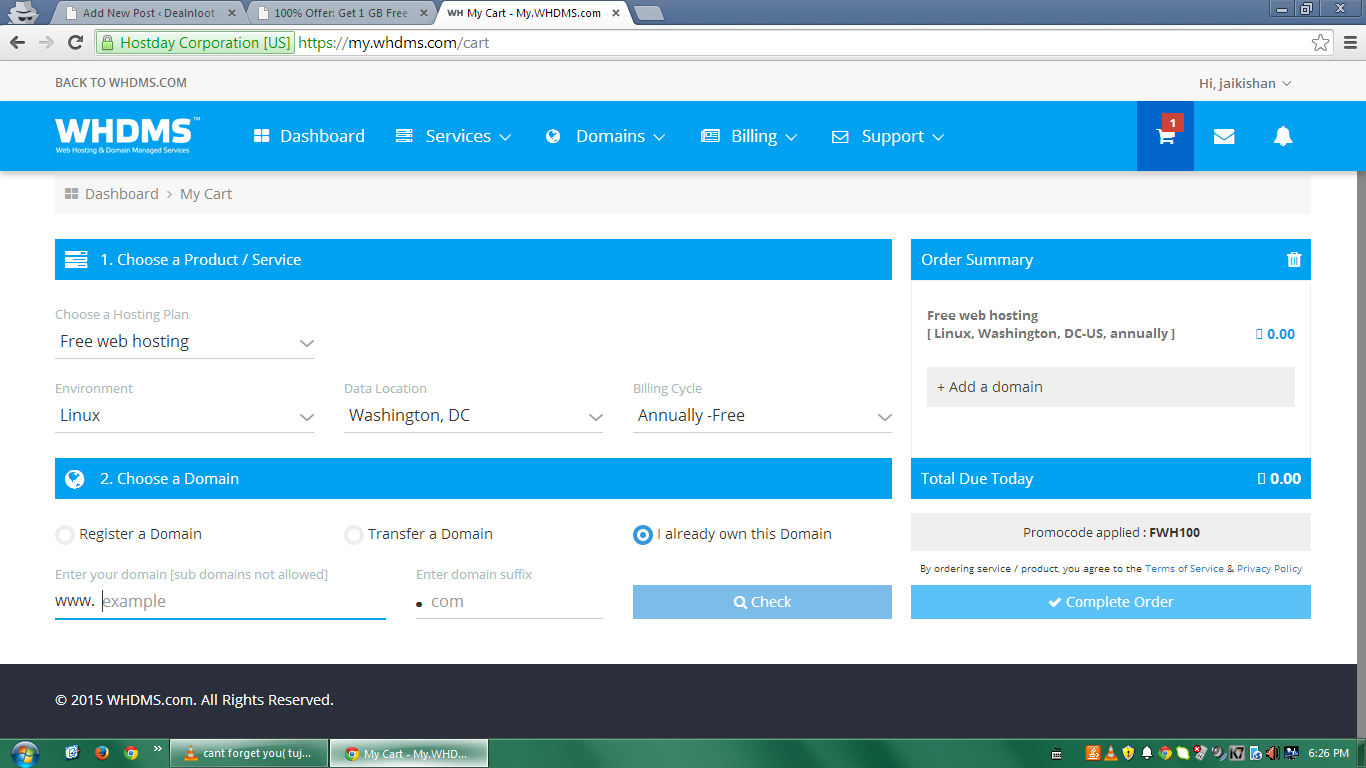1366x768 pixels.
Task: Click the on-screen keyboard tray icon
Action: pyautogui.click(x=1057, y=754)
